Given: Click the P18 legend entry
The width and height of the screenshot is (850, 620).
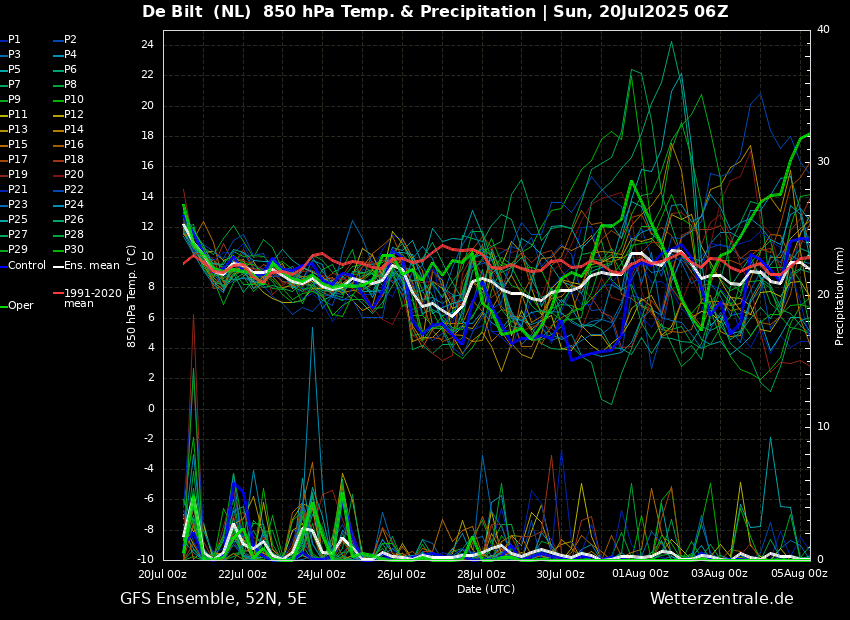Looking at the screenshot, I should 68,159.
